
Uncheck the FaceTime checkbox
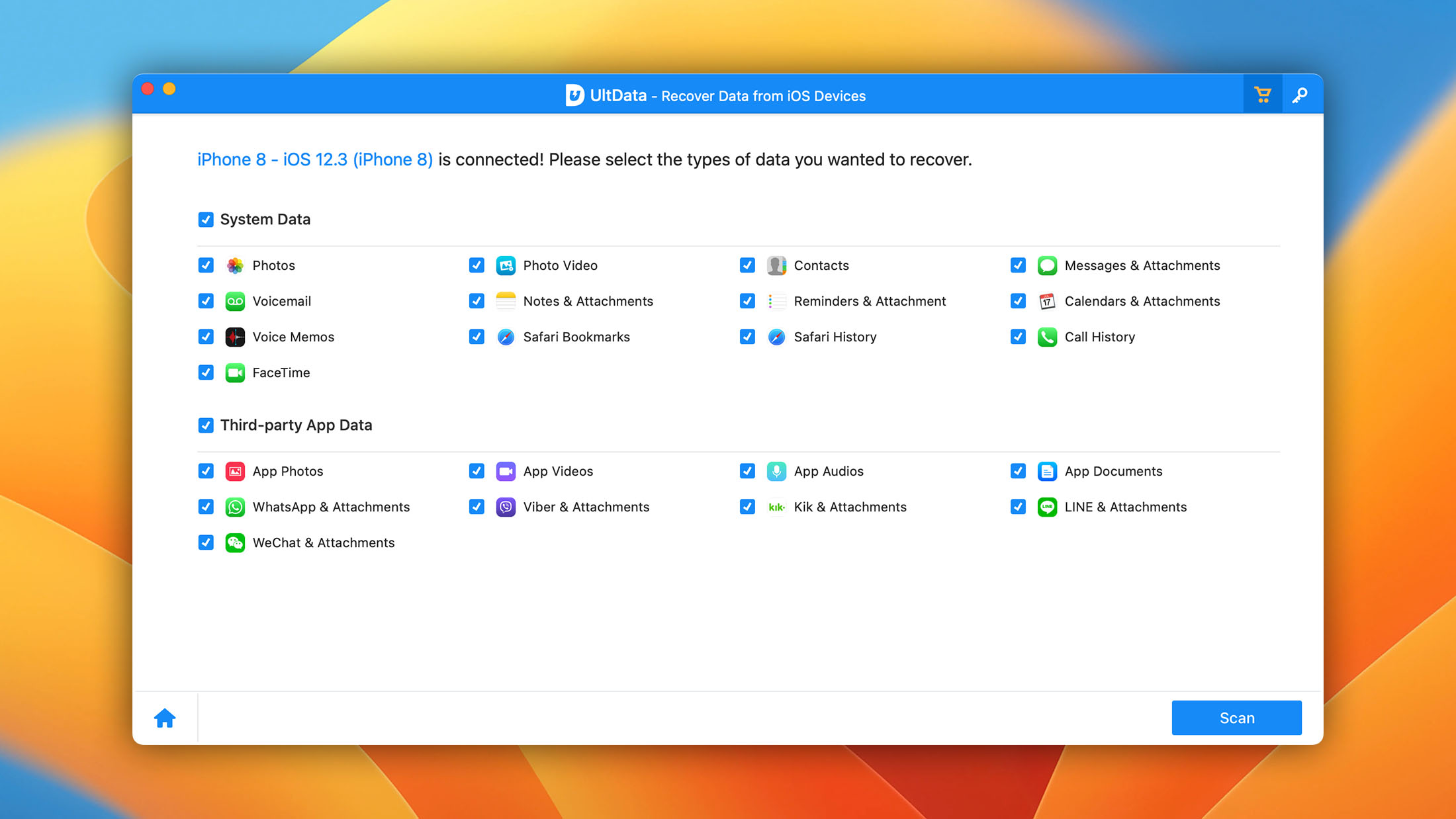[206, 372]
